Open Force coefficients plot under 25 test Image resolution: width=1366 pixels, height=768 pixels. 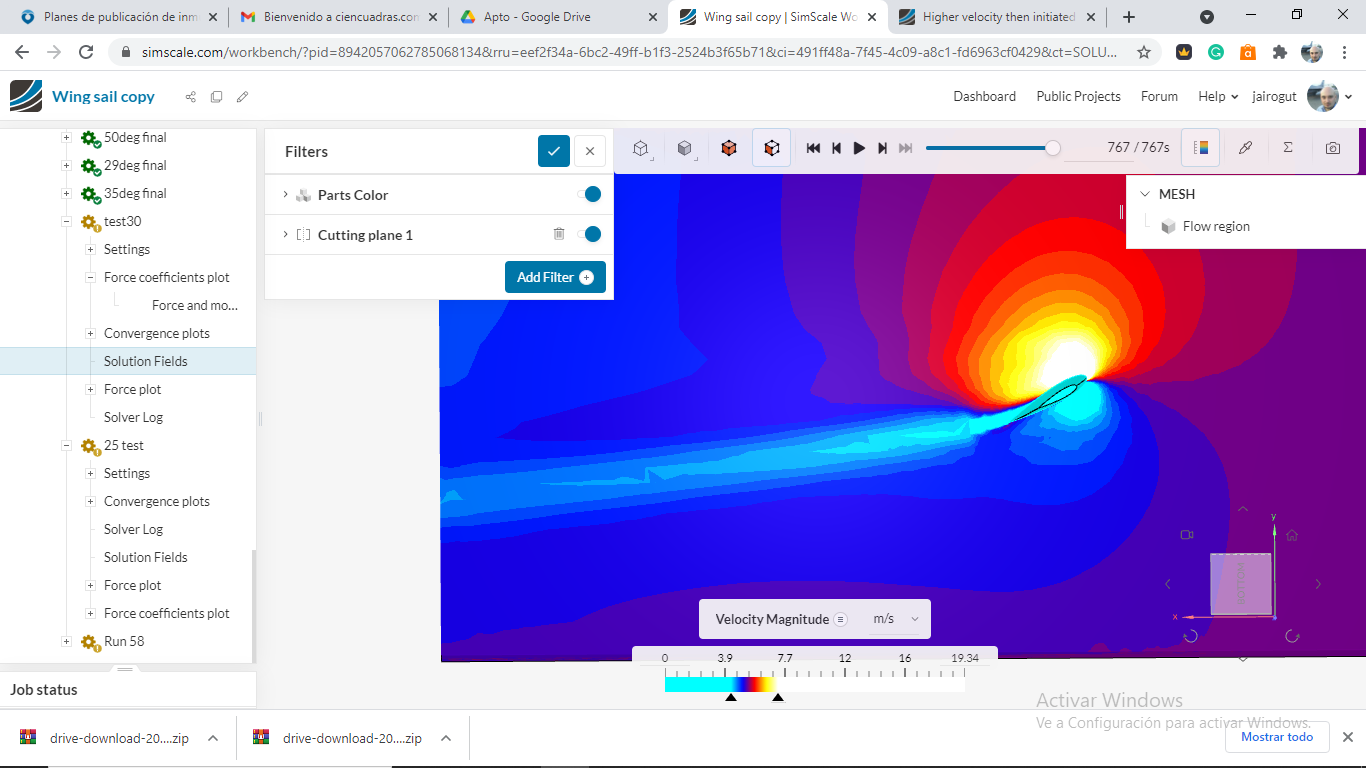167,613
